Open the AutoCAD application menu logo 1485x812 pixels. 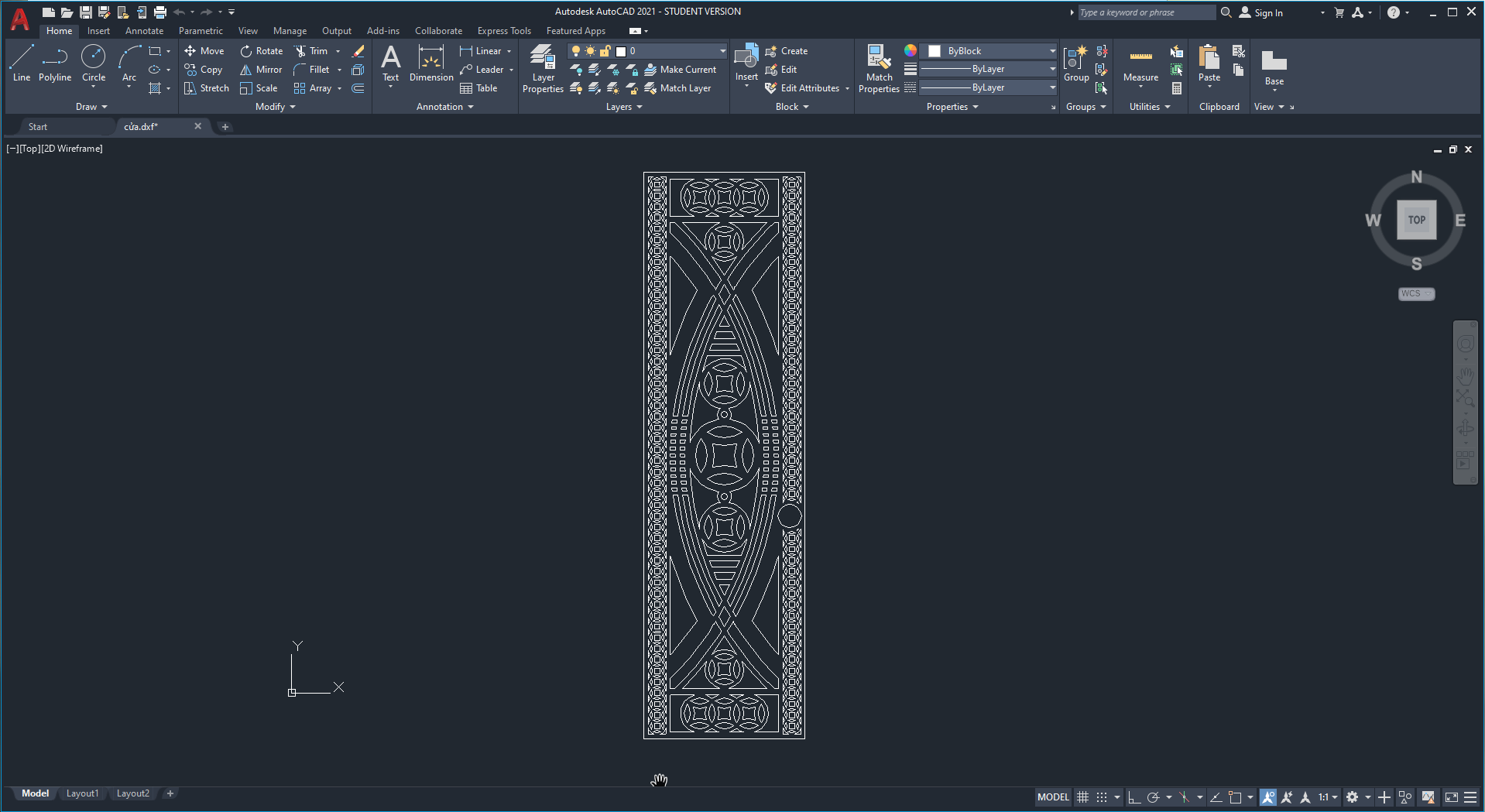pyautogui.click(x=20, y=19)
